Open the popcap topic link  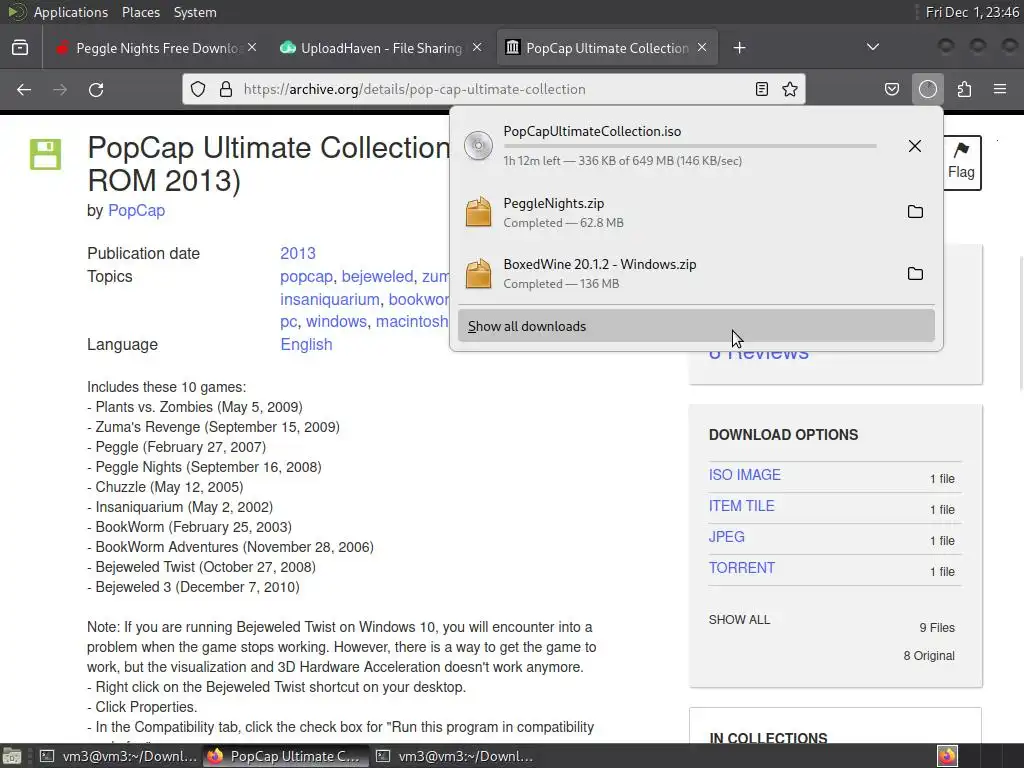point(306,276)
